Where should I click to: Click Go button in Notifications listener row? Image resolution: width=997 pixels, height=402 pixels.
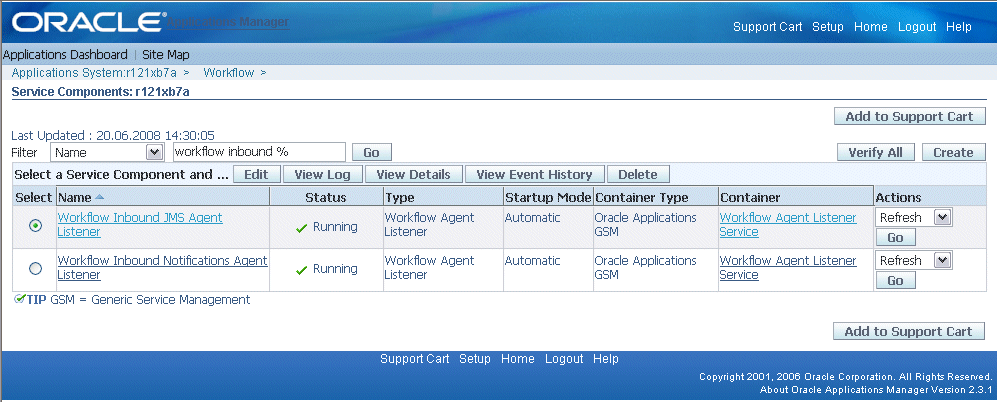(x=895, y=281)
